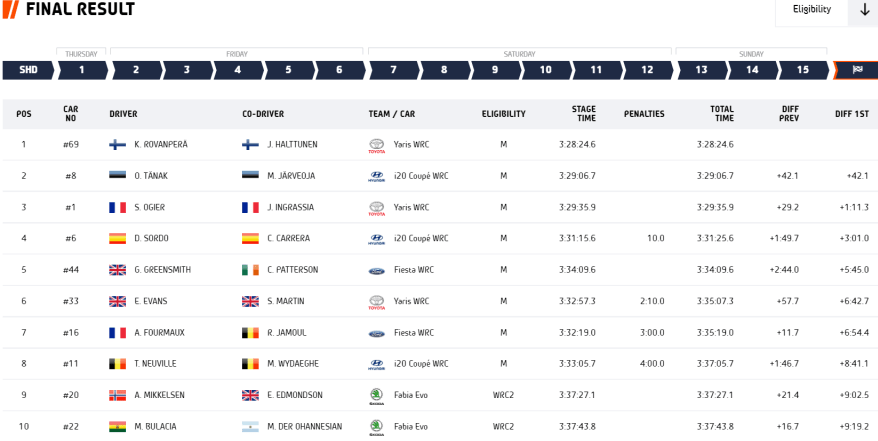Open the Eligibility filter dropdown
The image size is (878, 441).
click(x=812, y=10)
